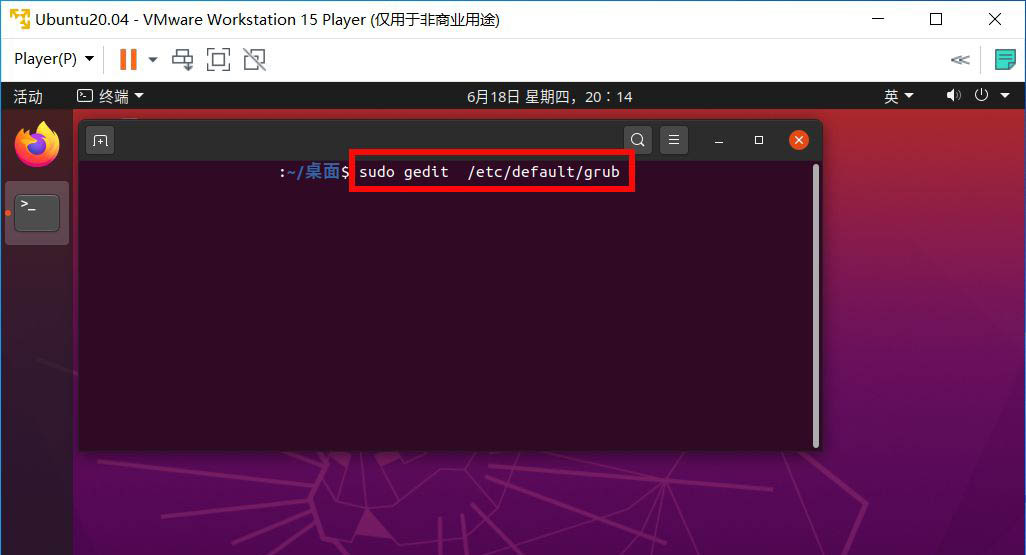Toggle the VMware Unity mode icon
The image size is (1026, 555).
point(255,60)
